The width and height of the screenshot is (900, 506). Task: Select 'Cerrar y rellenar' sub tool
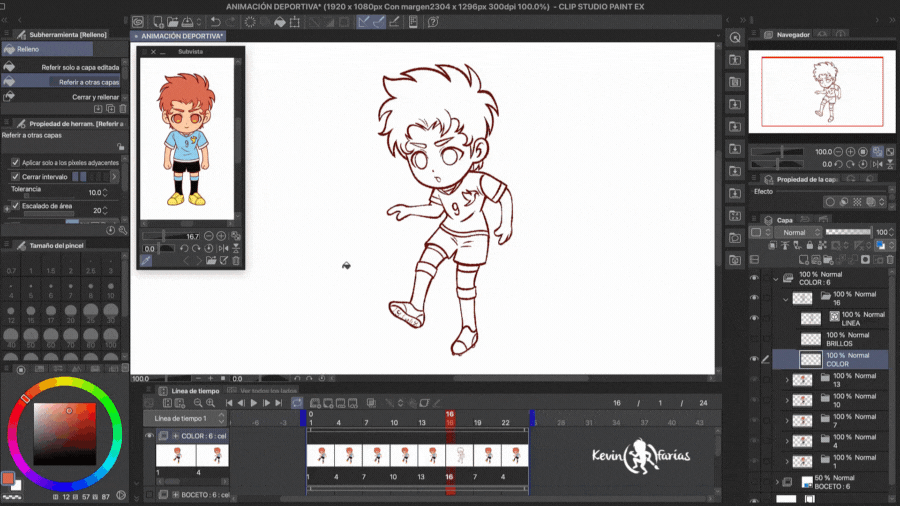tap(62, 97)
